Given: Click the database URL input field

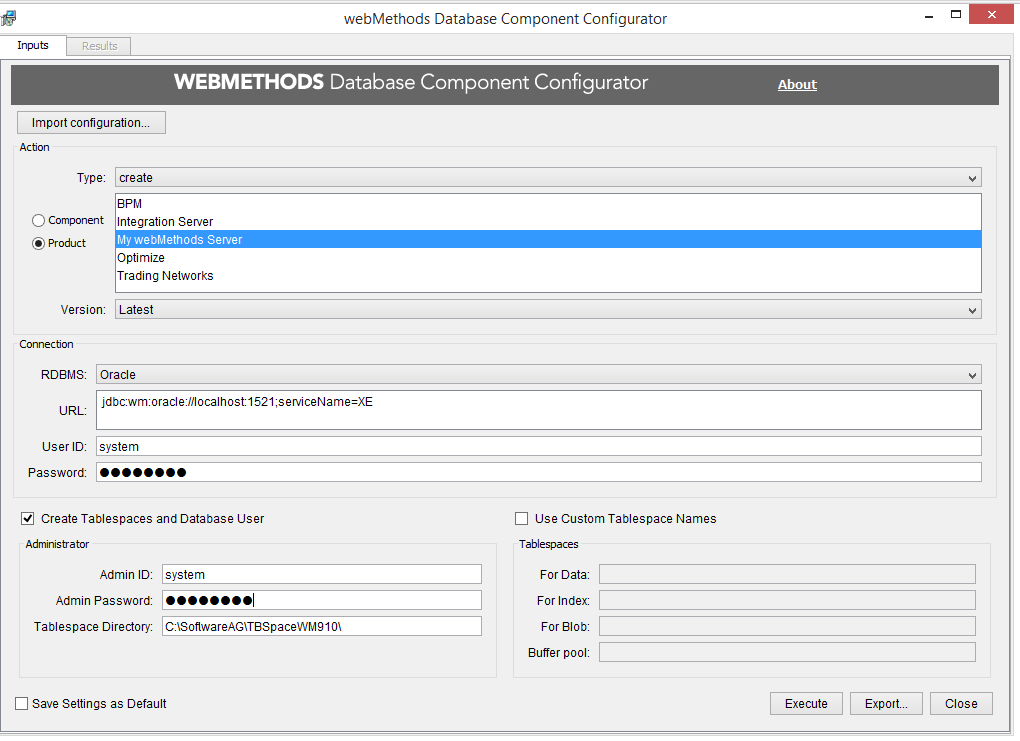Looking at the screenshot, I should pos(538,409).
